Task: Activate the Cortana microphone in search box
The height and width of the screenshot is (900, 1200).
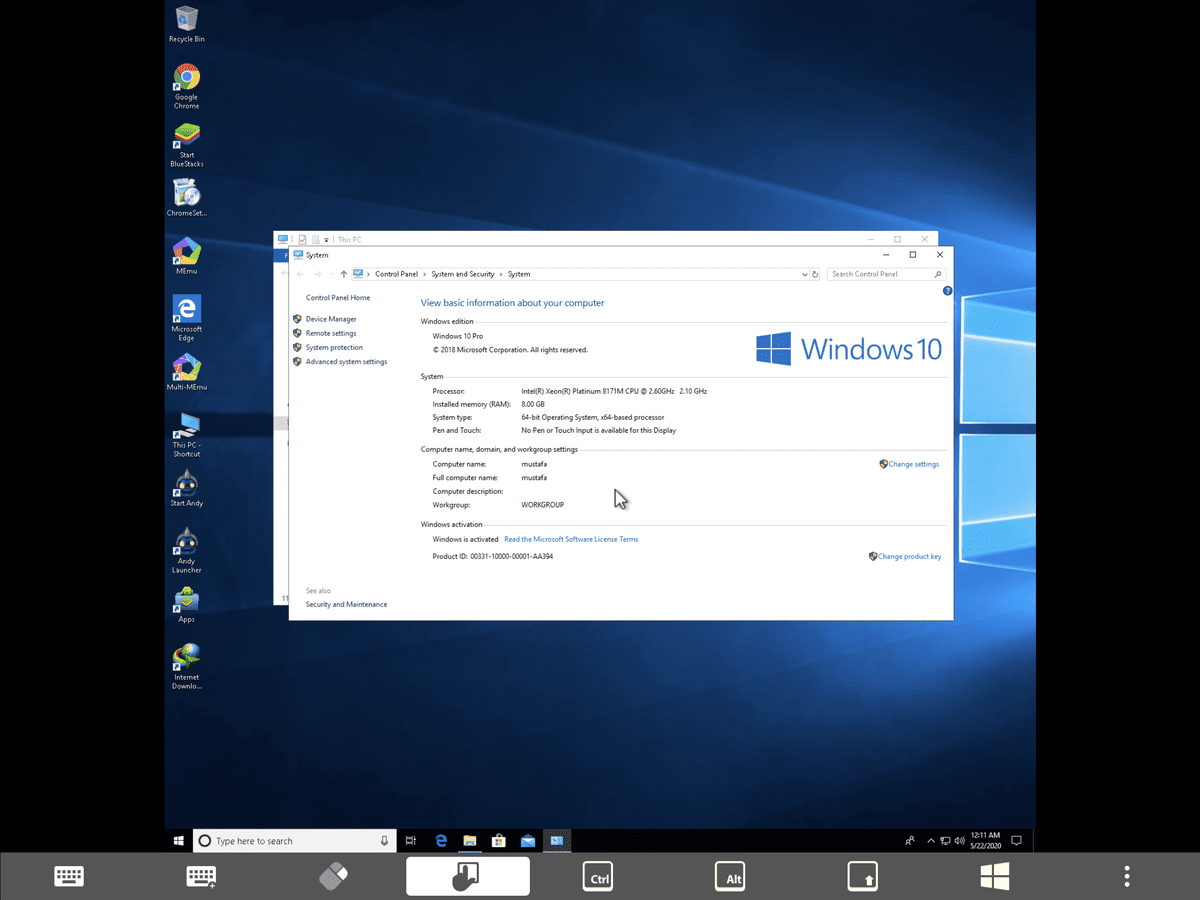Action: 384,841
